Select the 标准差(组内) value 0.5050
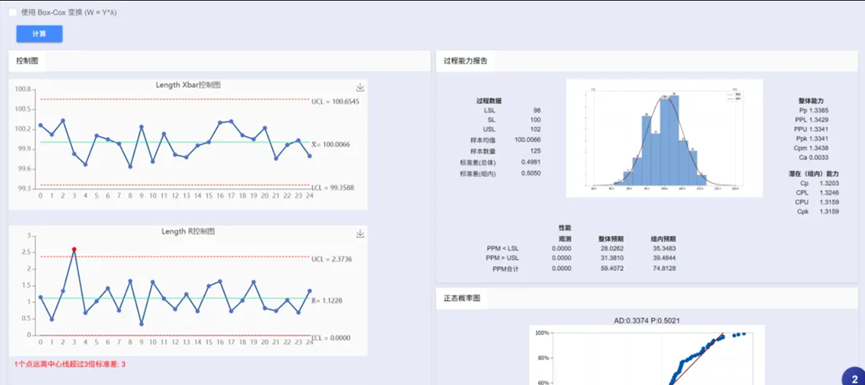This screenshot has width=865, height=385. 531,173
